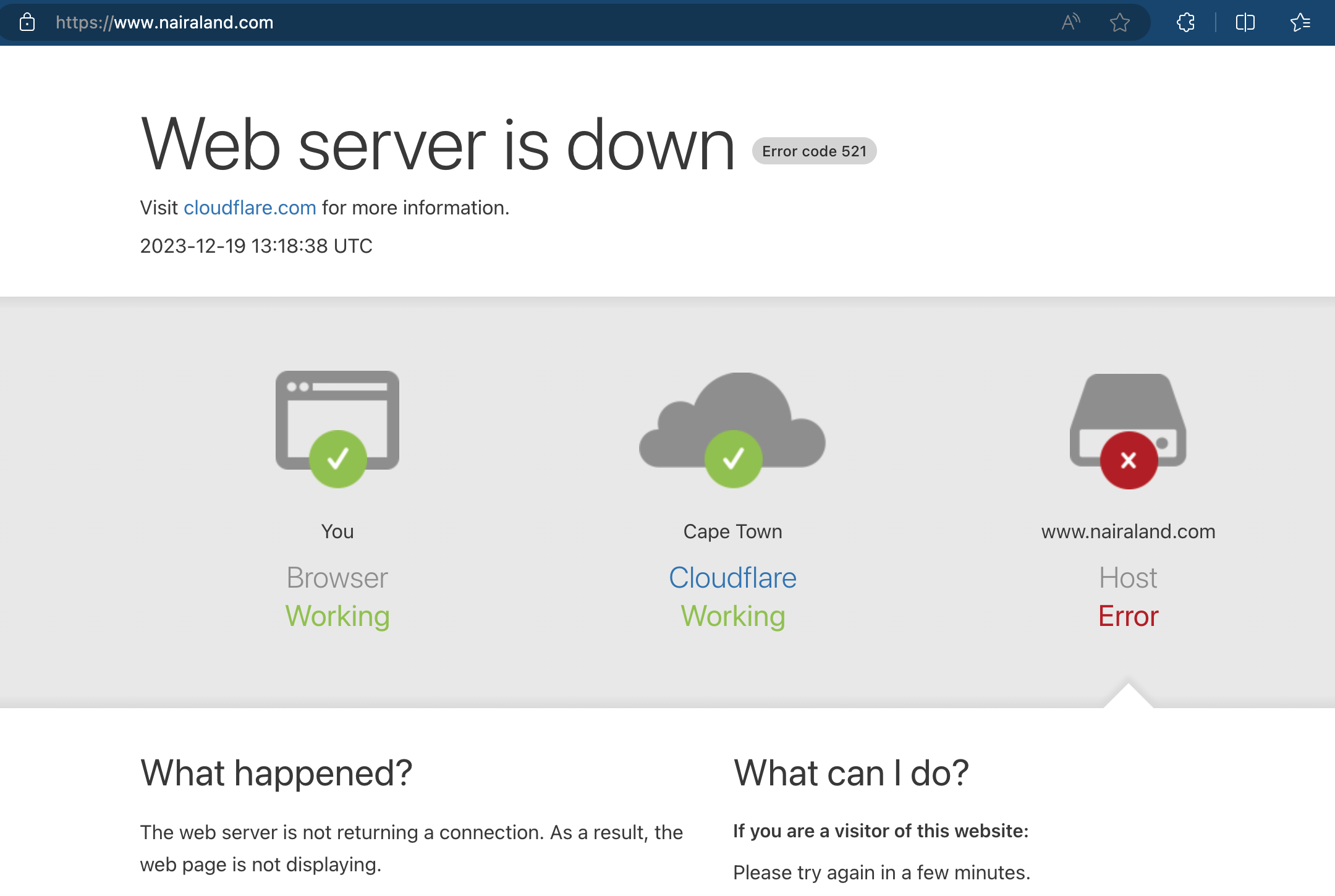Click the Web server is down heading

tap(438, 145)
